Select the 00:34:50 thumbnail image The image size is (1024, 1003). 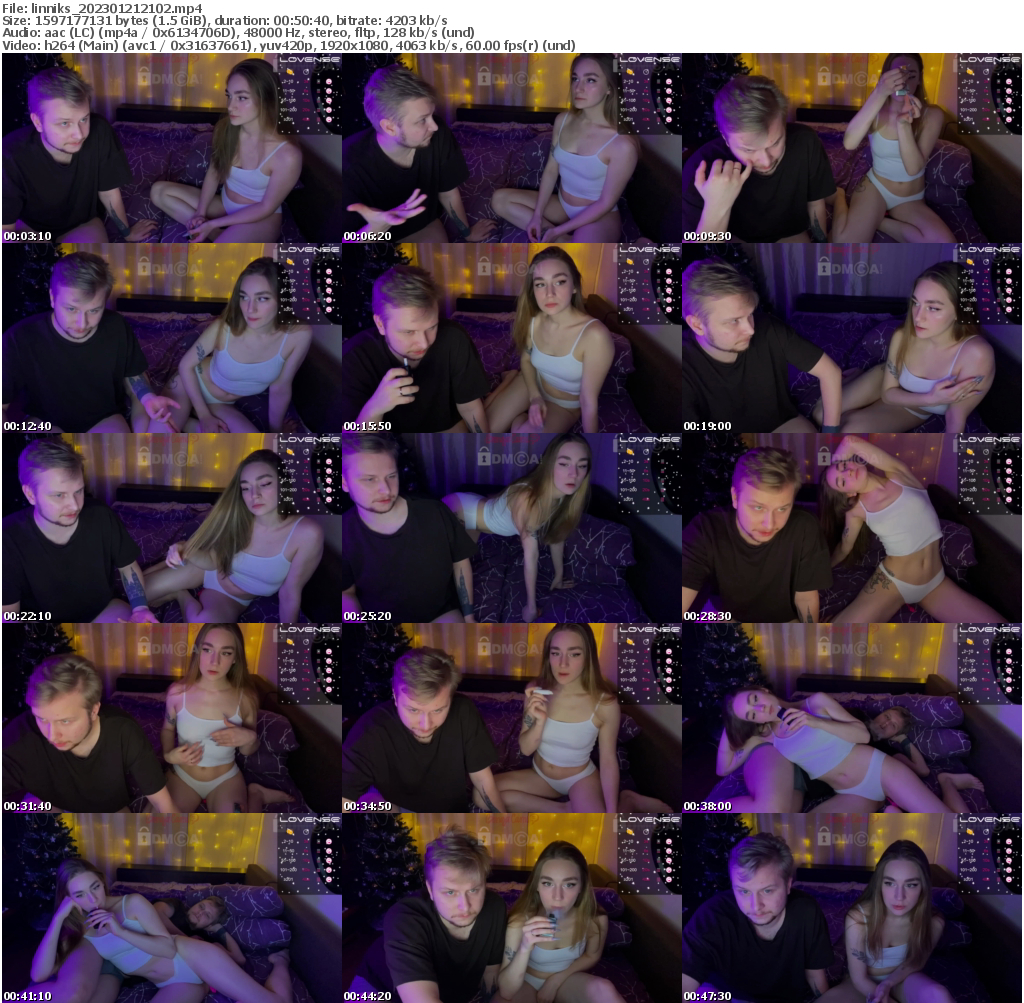511,715
